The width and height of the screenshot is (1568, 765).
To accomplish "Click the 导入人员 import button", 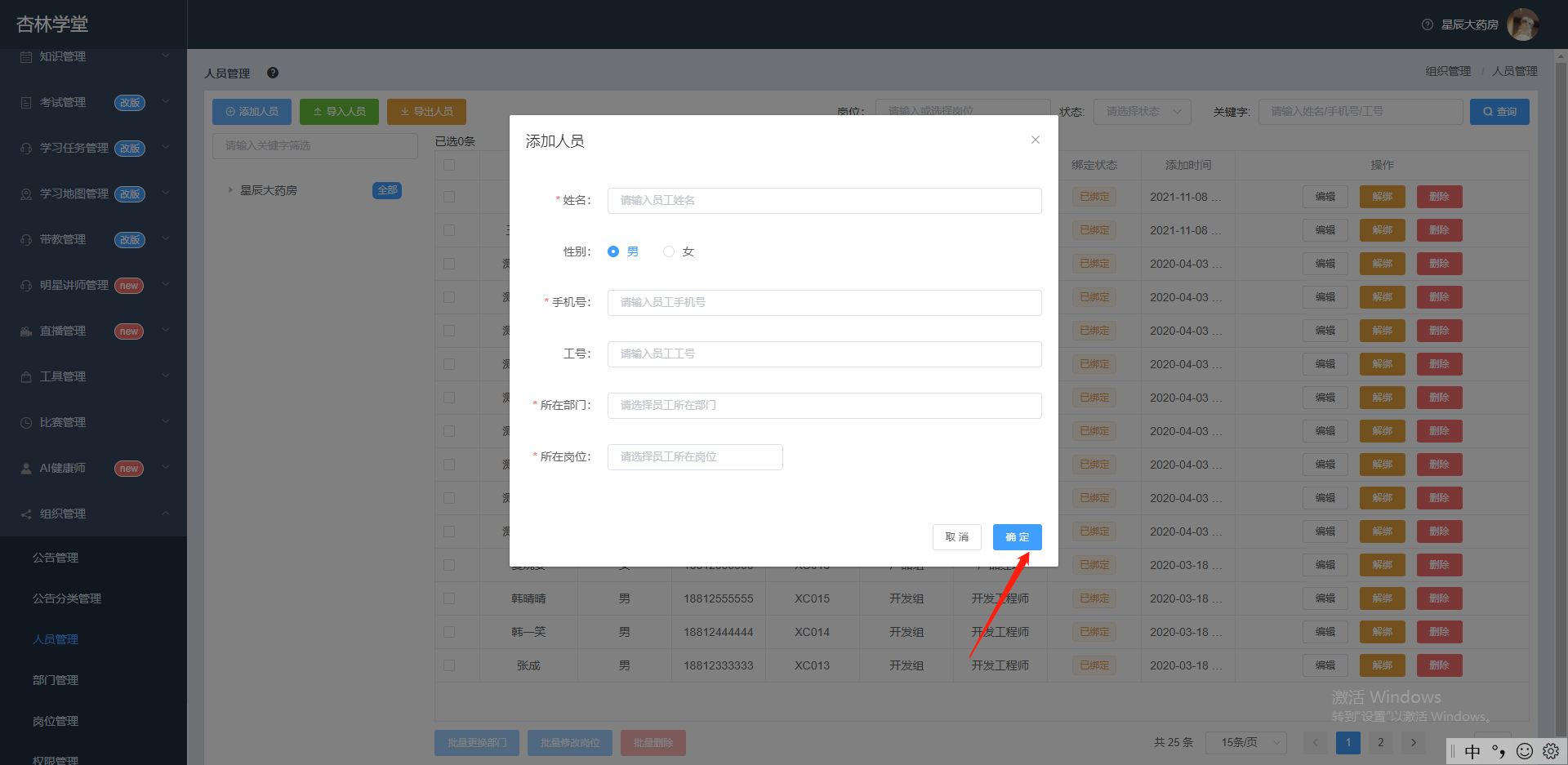I will click(x=339, y=112).
